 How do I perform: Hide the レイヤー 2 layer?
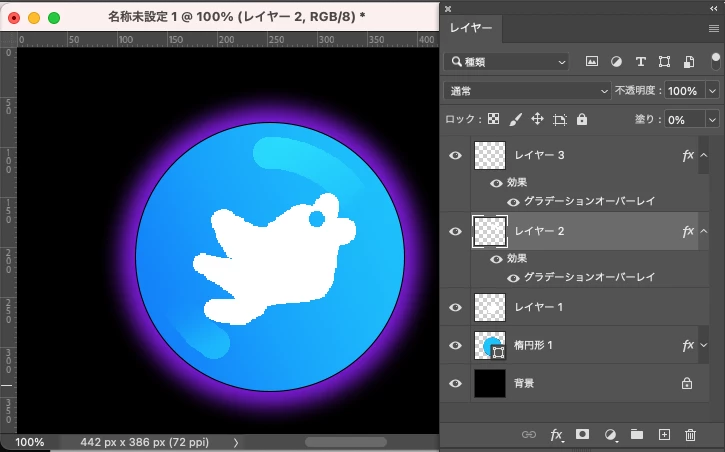point(455,231)
